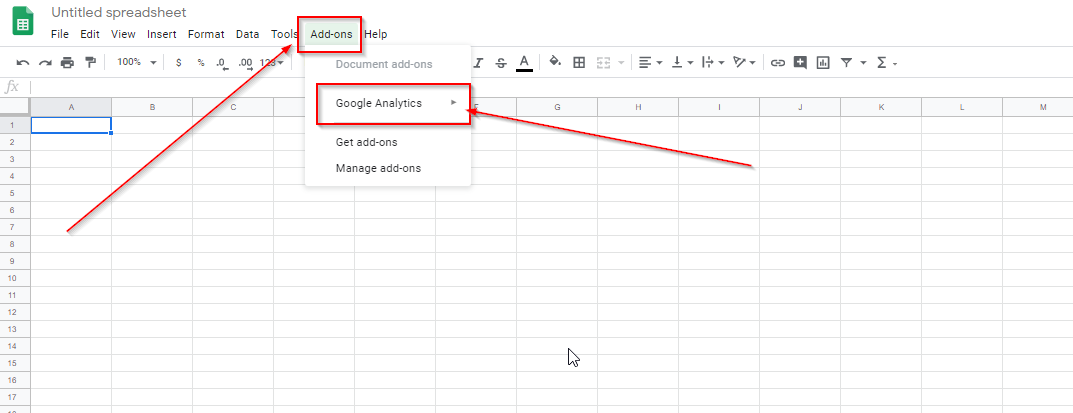1073x413 pixels.
Task: Open the fill color picker
Action: (556, 62)
